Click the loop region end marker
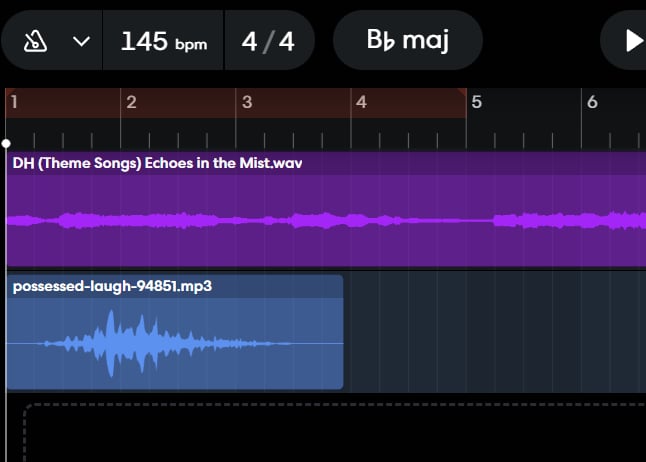Viewport: 646px width, 462px height. (462, 92)
